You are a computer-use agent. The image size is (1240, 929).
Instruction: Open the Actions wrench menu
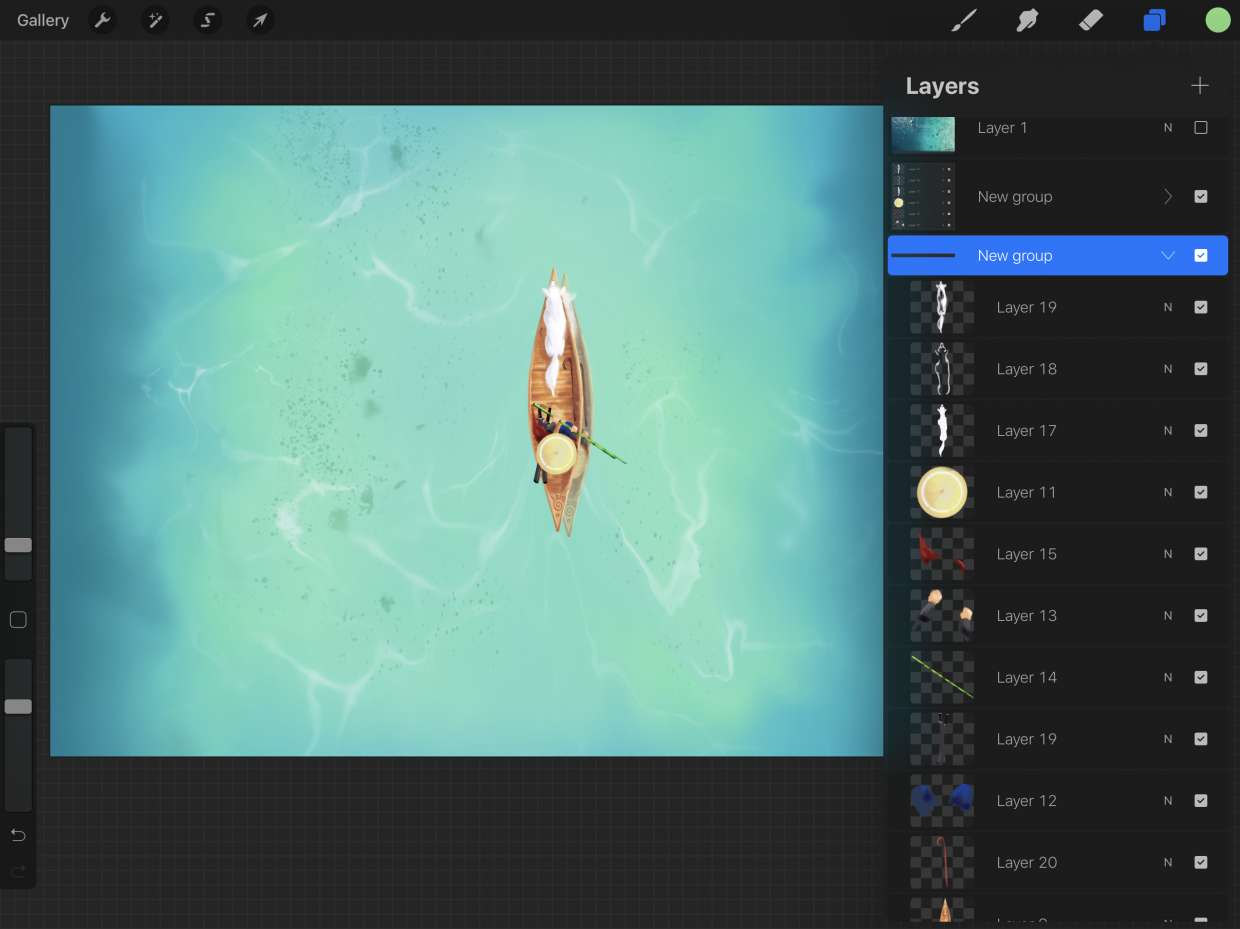[102, 20]
